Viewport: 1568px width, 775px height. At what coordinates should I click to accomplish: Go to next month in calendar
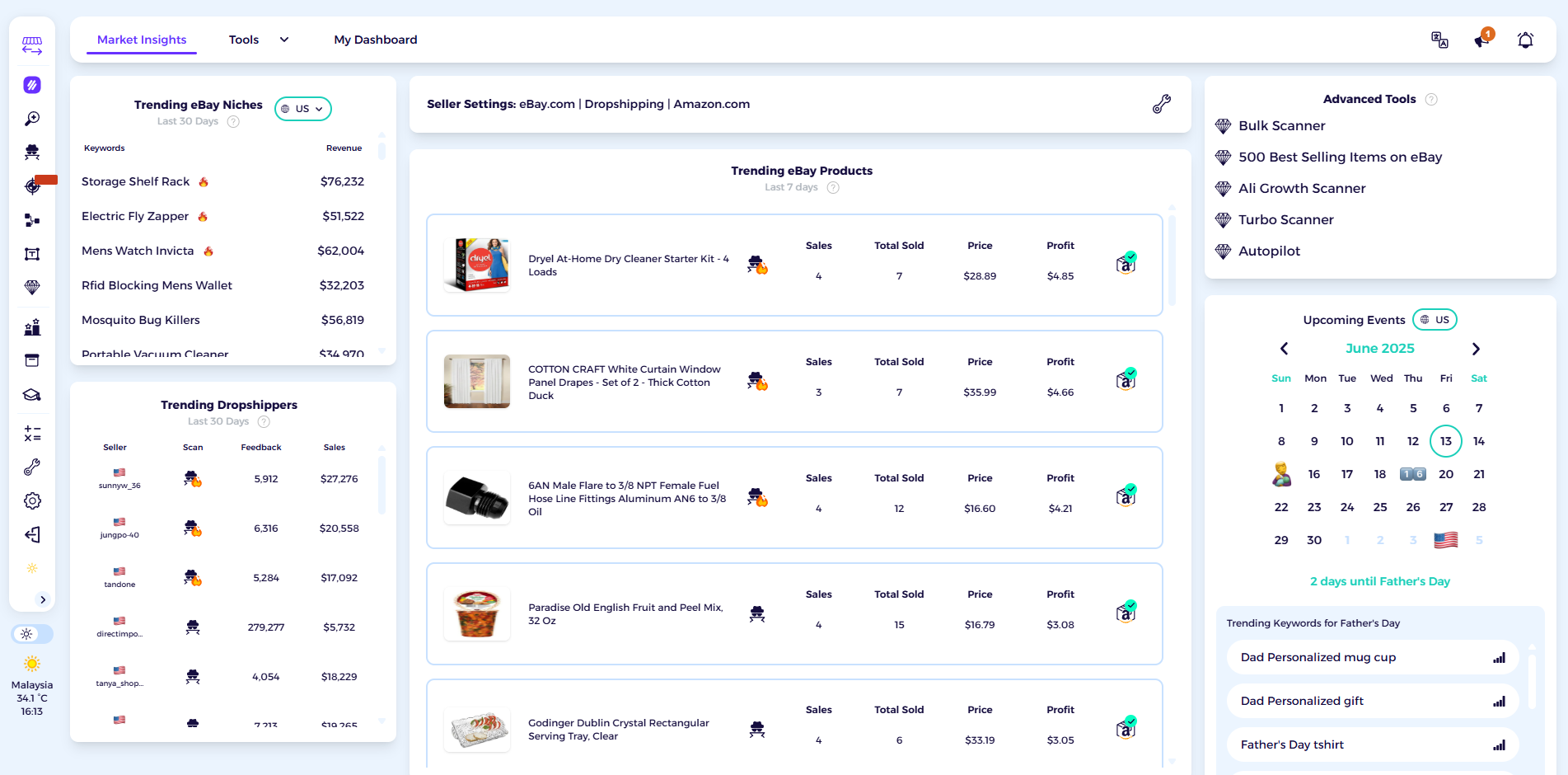click(x=1476, y=349)
